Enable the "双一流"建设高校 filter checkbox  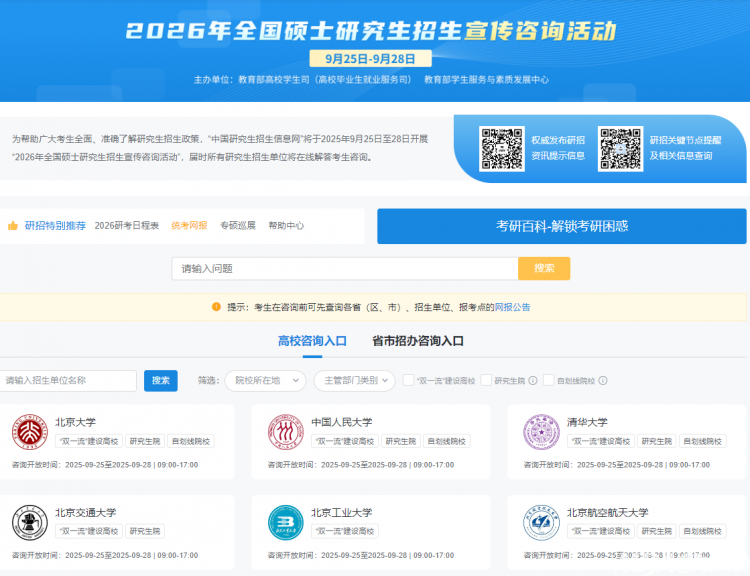(x=408, y=380)
